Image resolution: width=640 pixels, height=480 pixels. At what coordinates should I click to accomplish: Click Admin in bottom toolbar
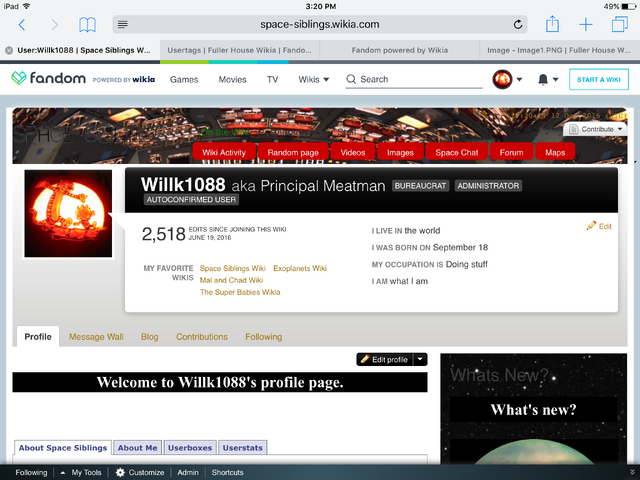(188, 472)
